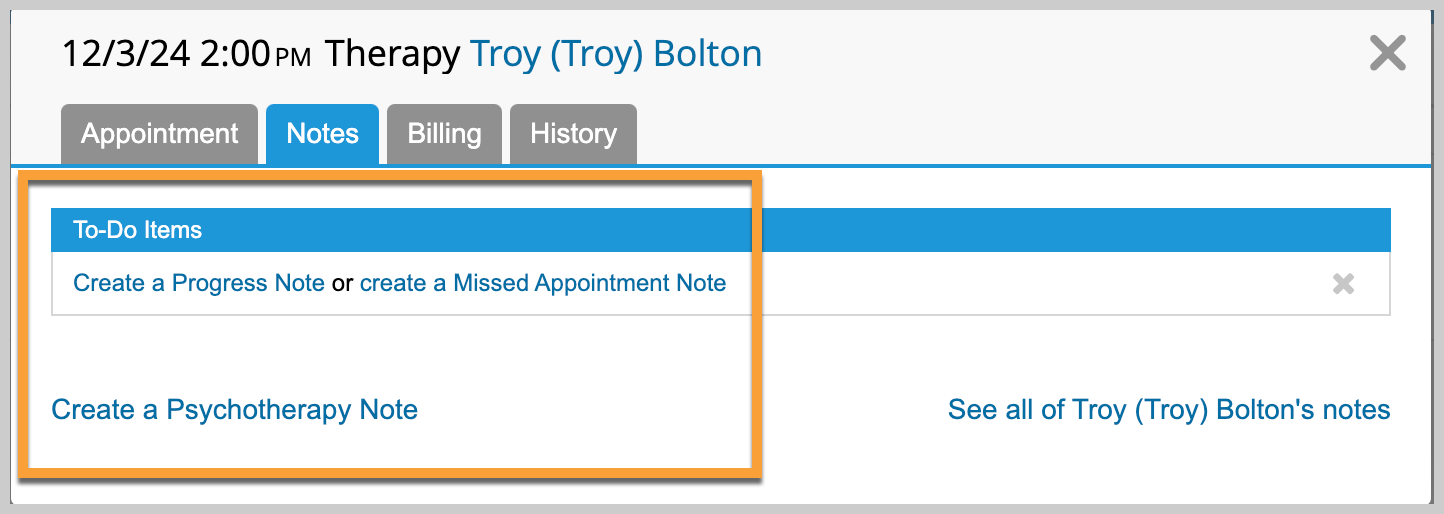
Task: Select the Notes tab
Action: click(x=322, y=134)
